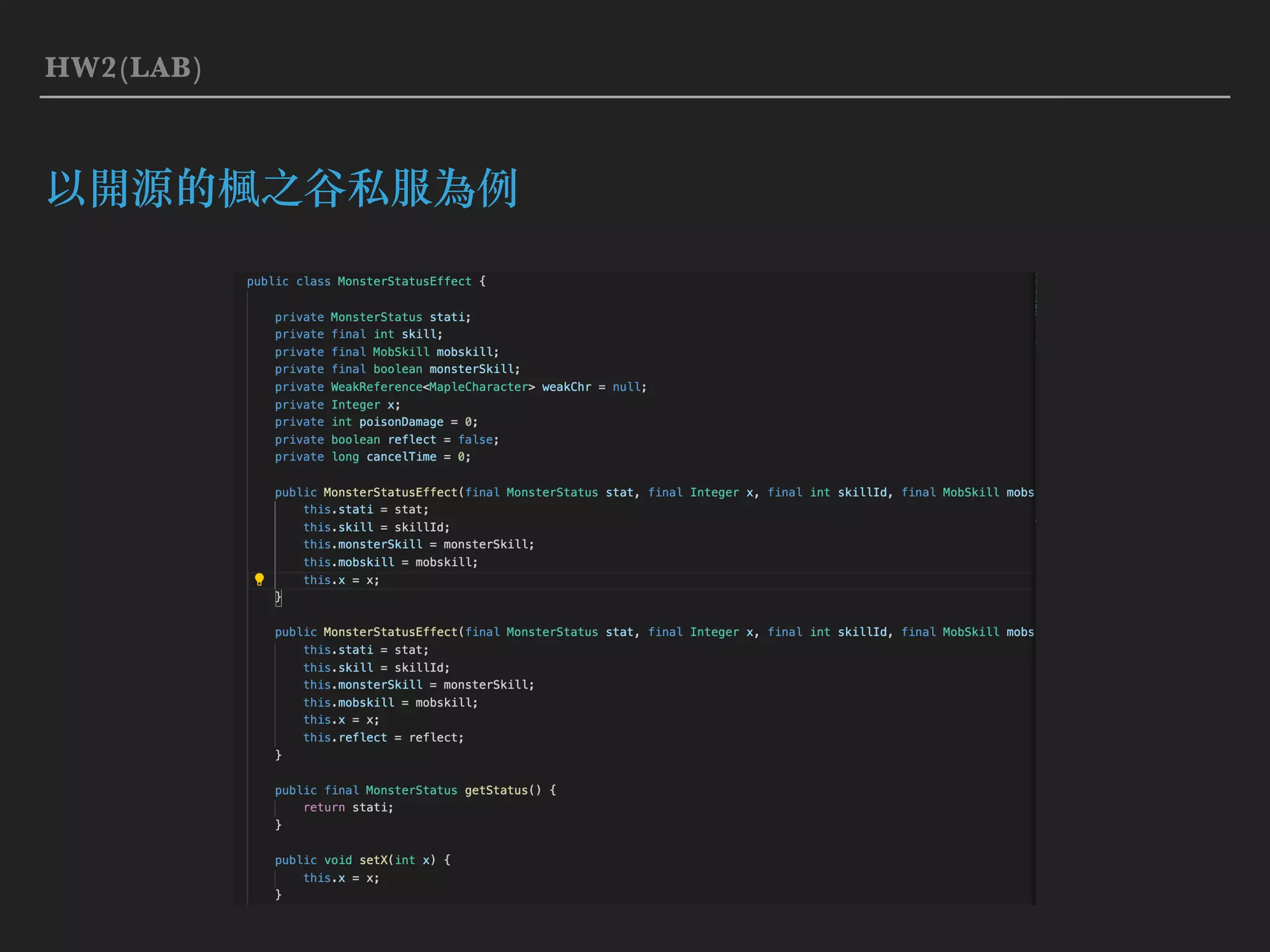Viewport: 1270px width, 952px height.
Task: Click 'private final MobSkill mobskill;' declaration
Action: pos(387,352)
